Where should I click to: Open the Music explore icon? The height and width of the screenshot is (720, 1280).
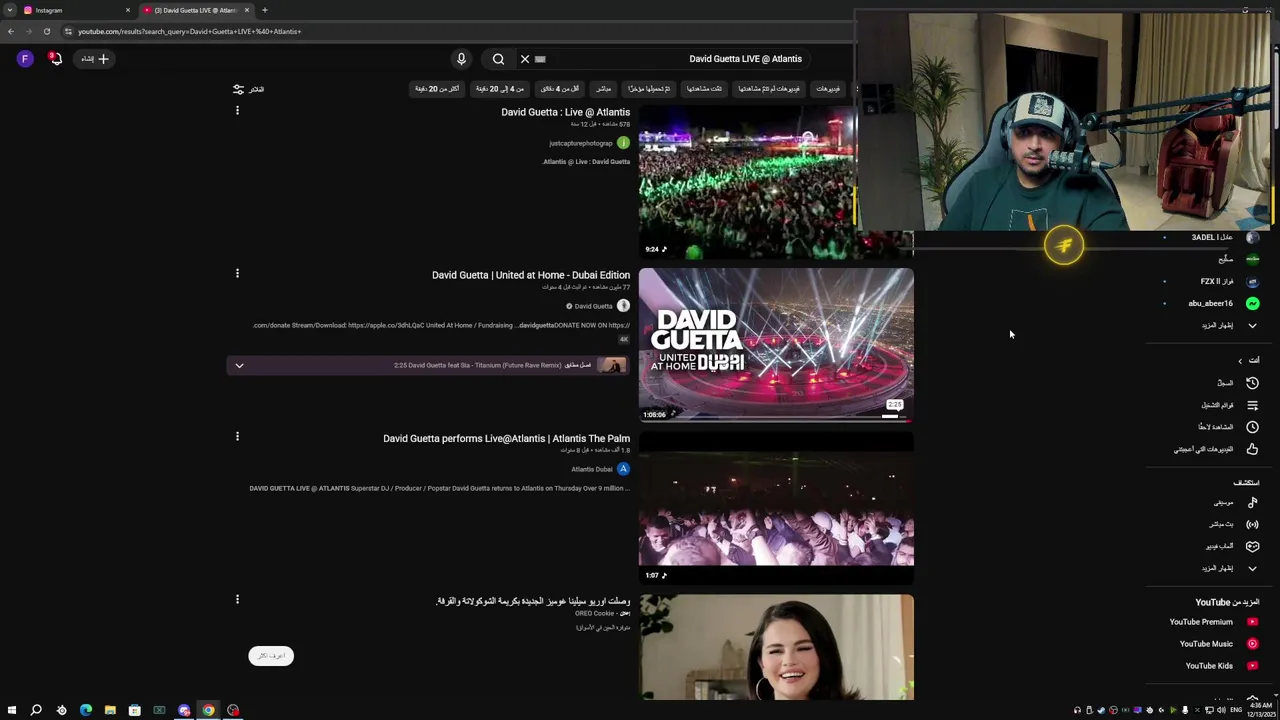click(1252, 502)
